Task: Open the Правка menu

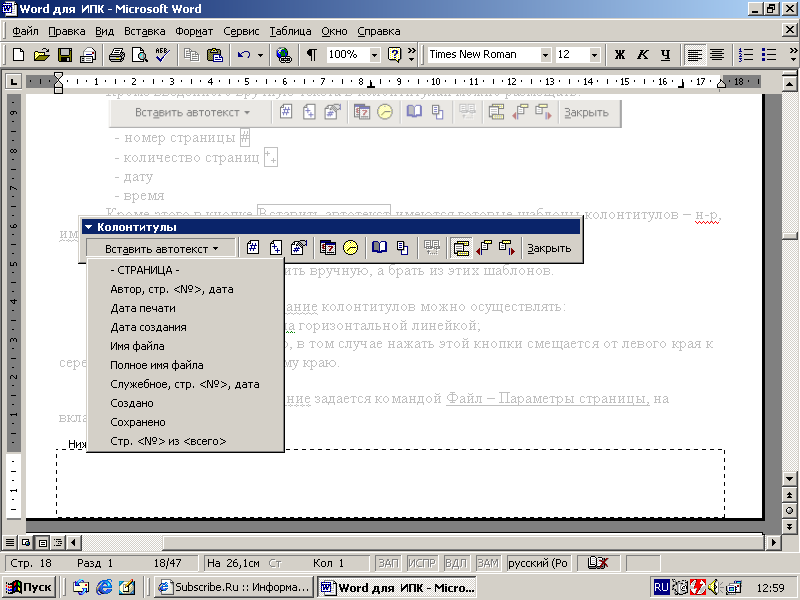Action: click(66, 31)
